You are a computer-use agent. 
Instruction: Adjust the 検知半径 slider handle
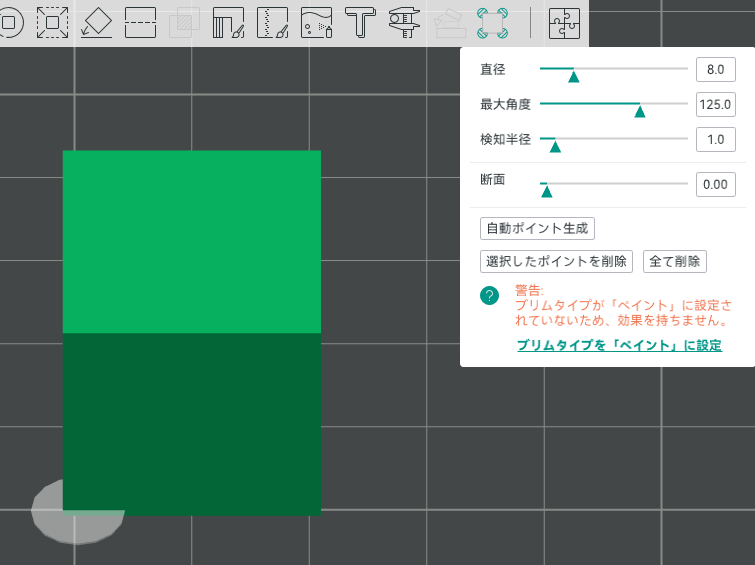[555, 146]
